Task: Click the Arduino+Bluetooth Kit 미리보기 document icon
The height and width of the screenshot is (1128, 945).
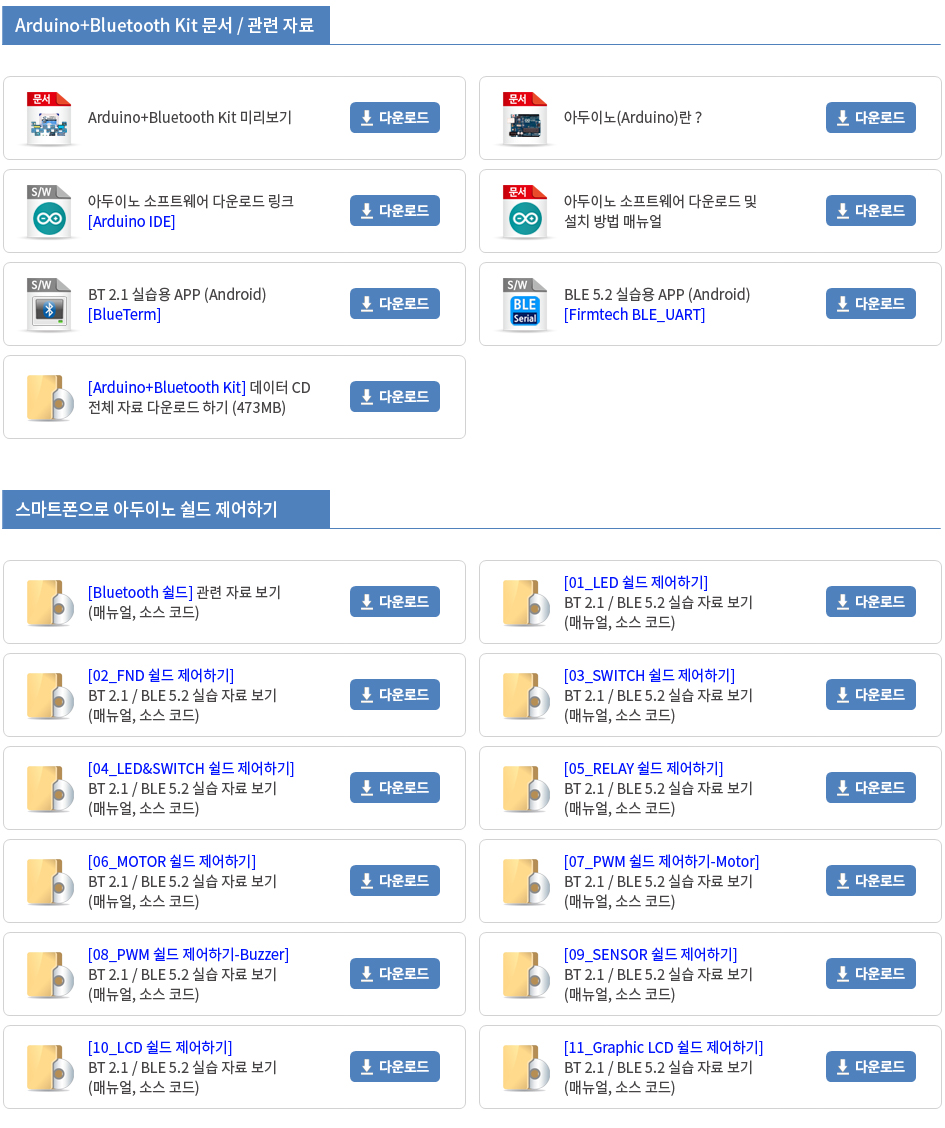Action: coord(49,119)
